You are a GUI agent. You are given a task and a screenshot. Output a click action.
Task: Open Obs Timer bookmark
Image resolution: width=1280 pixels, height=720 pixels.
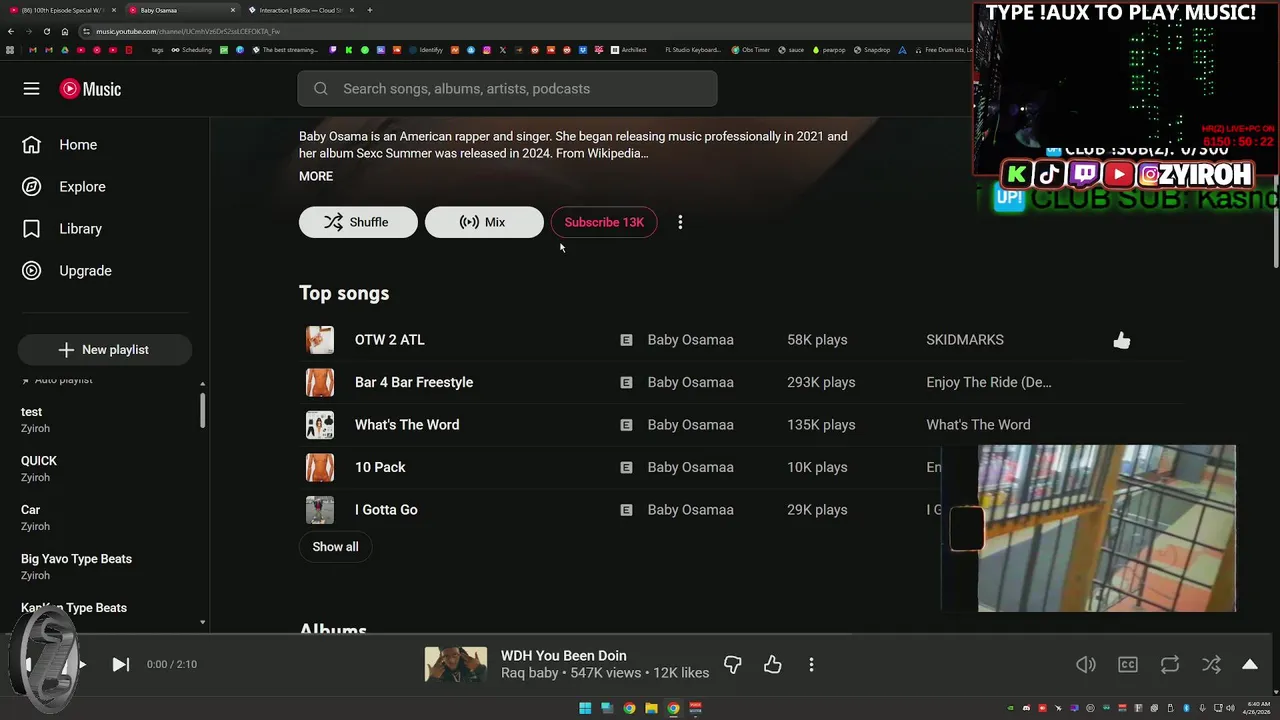point(751,50)
